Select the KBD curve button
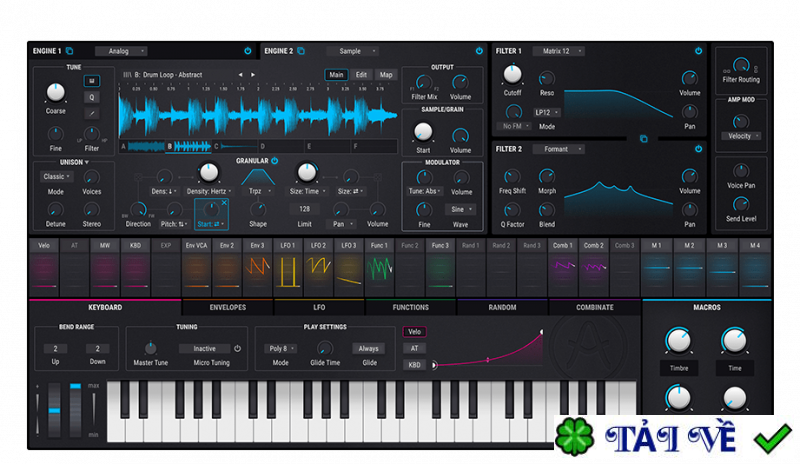The height and width of the screenshot is (464, 800). (x=414, y=365)
